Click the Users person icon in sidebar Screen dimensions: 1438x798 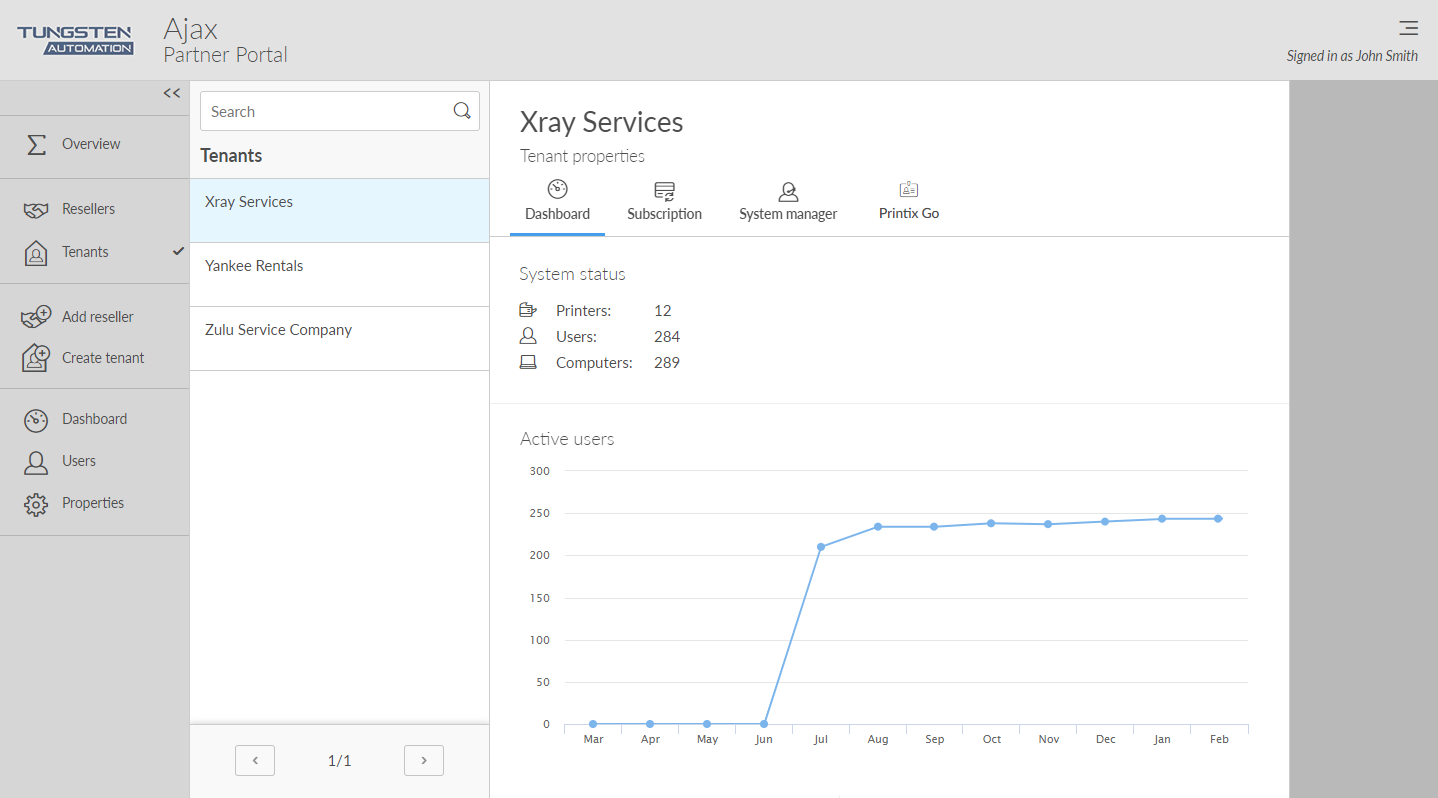point(36,462)
